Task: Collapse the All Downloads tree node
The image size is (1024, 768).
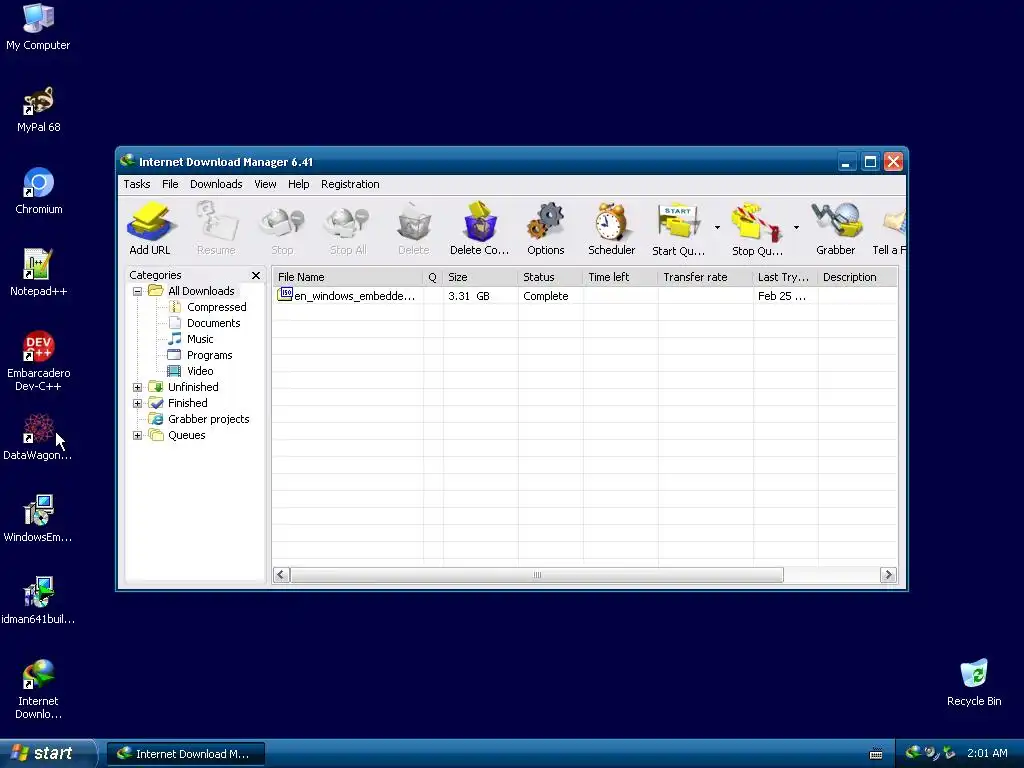Action: 137,291
